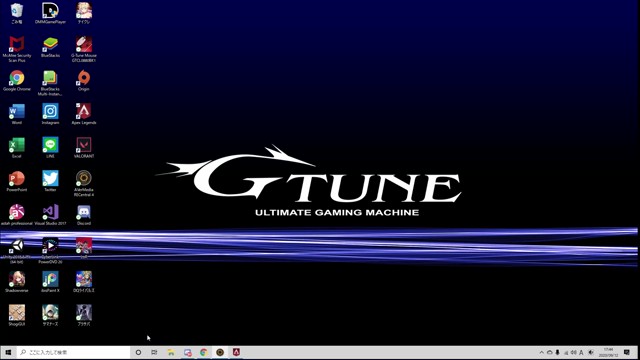Select the Origin desktop shortcut
The width and height of the screenshot is (640, 360).
tap(84, 80)
